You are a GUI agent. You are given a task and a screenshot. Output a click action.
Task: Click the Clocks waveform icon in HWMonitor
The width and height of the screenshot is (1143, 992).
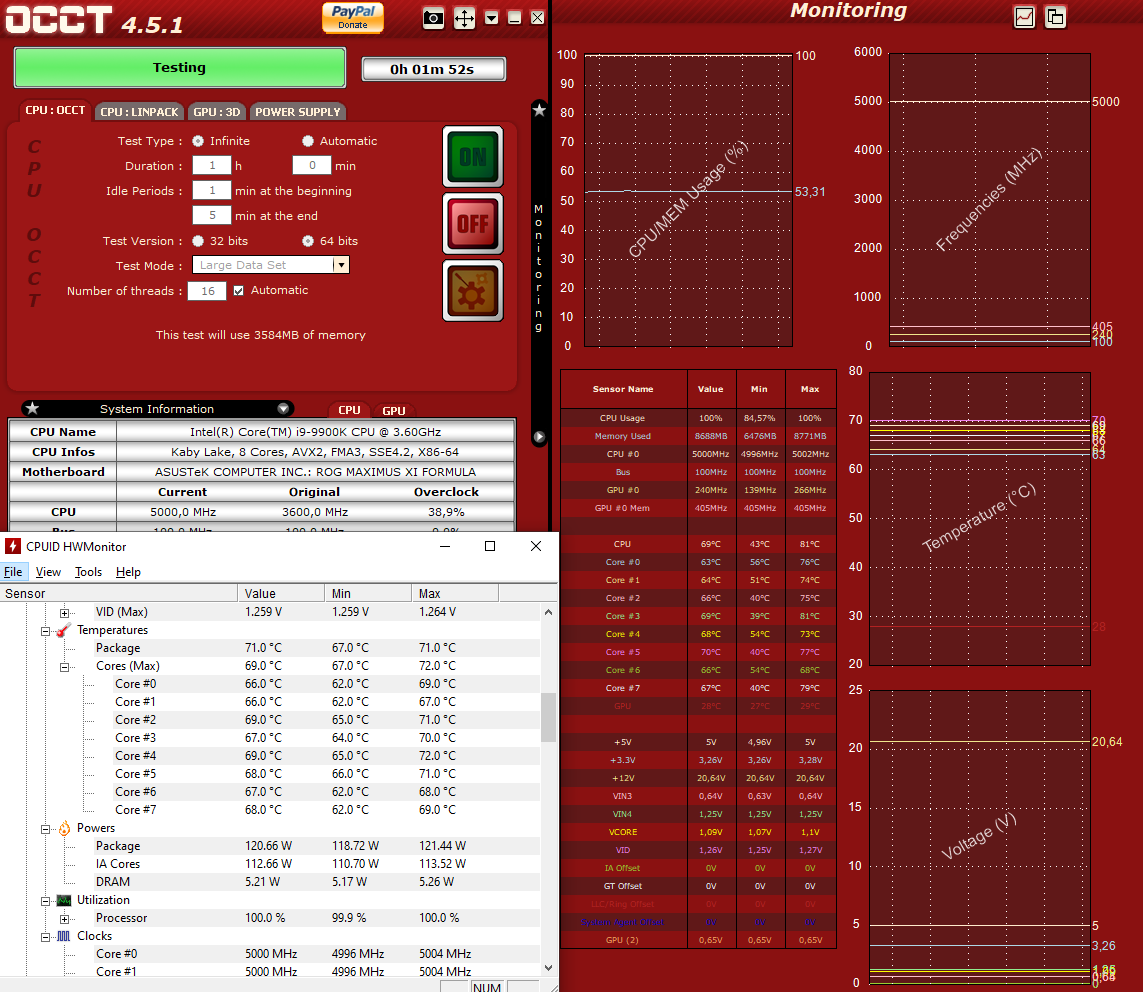[64, 936]
